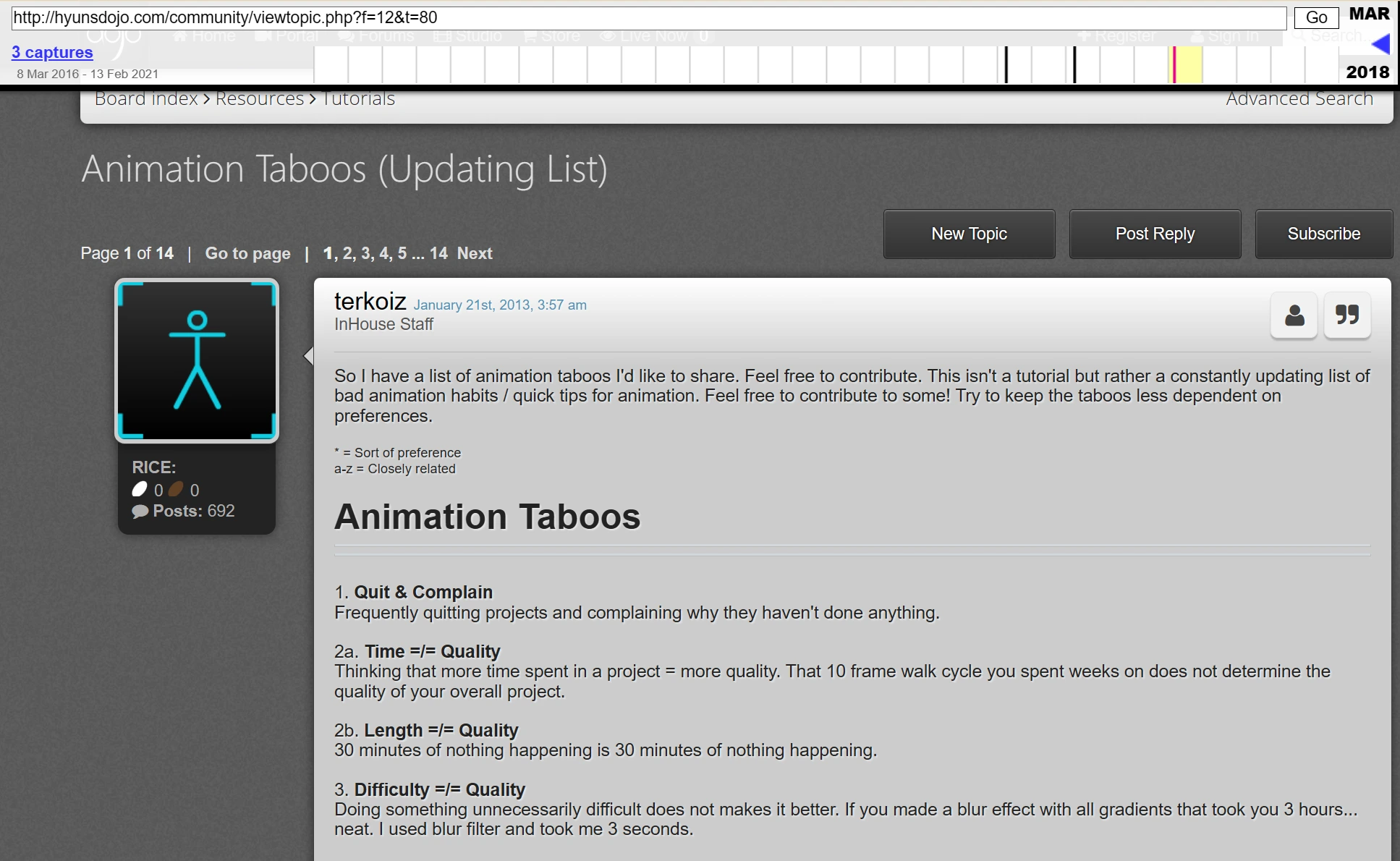1400x861 pixels.
Task: Open the Resources breadcrumb
Action: coord(260,99)
